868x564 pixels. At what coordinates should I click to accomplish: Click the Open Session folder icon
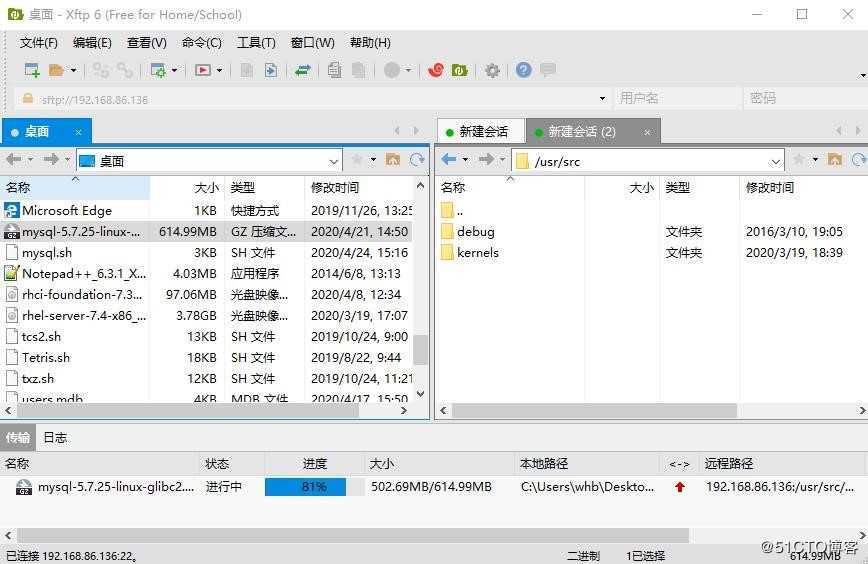[56, 70]
